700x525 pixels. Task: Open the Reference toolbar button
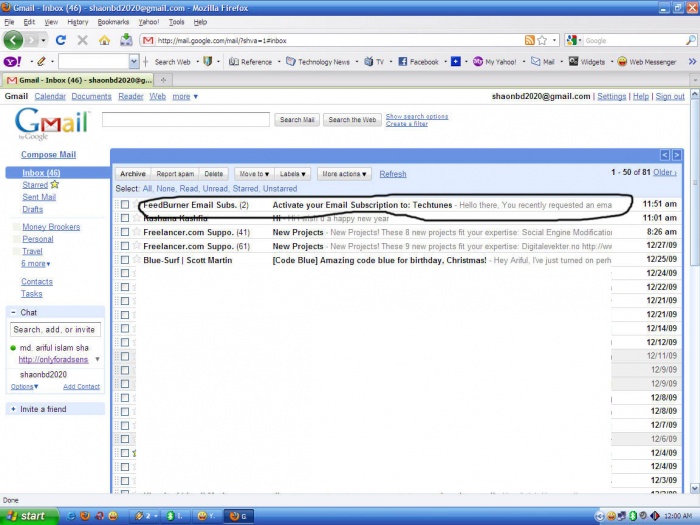click(x=250, y=62)
